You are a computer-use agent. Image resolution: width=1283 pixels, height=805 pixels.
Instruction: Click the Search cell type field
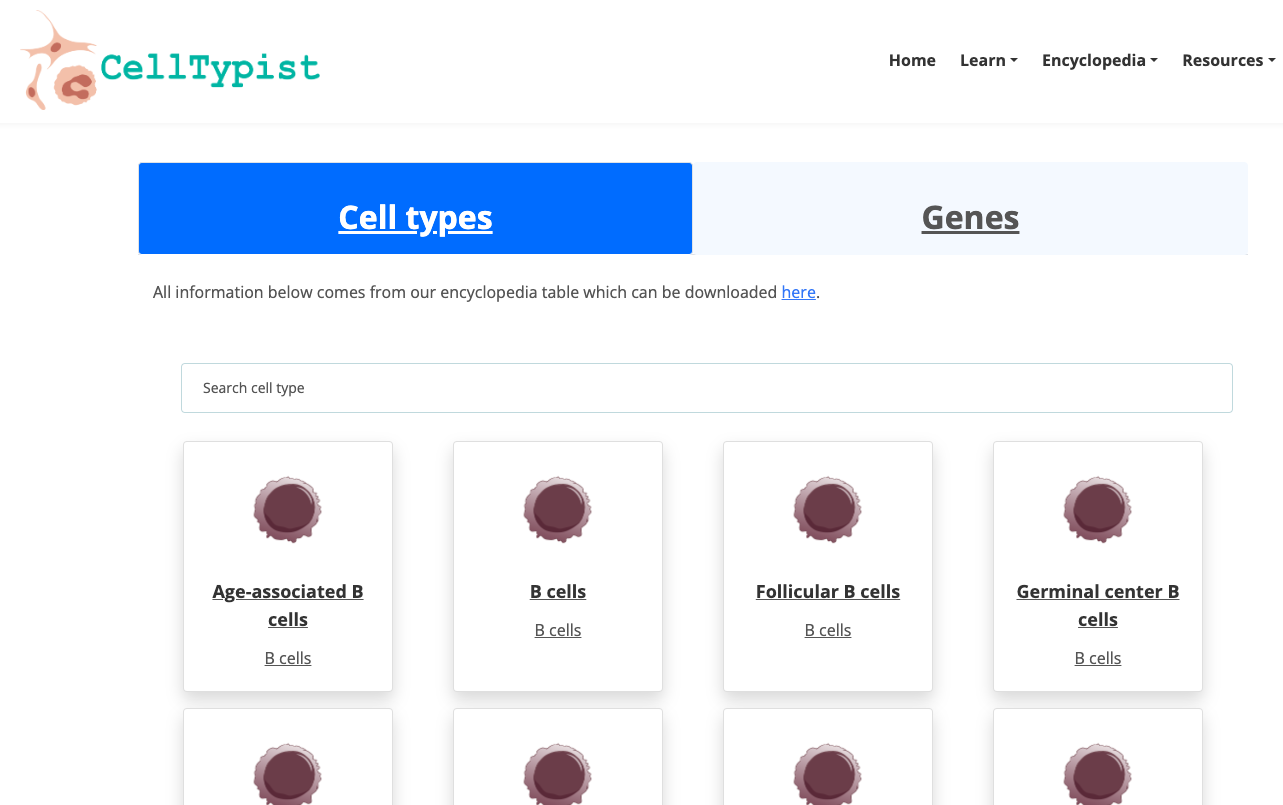pyautogui.click(x=706, y=388)
